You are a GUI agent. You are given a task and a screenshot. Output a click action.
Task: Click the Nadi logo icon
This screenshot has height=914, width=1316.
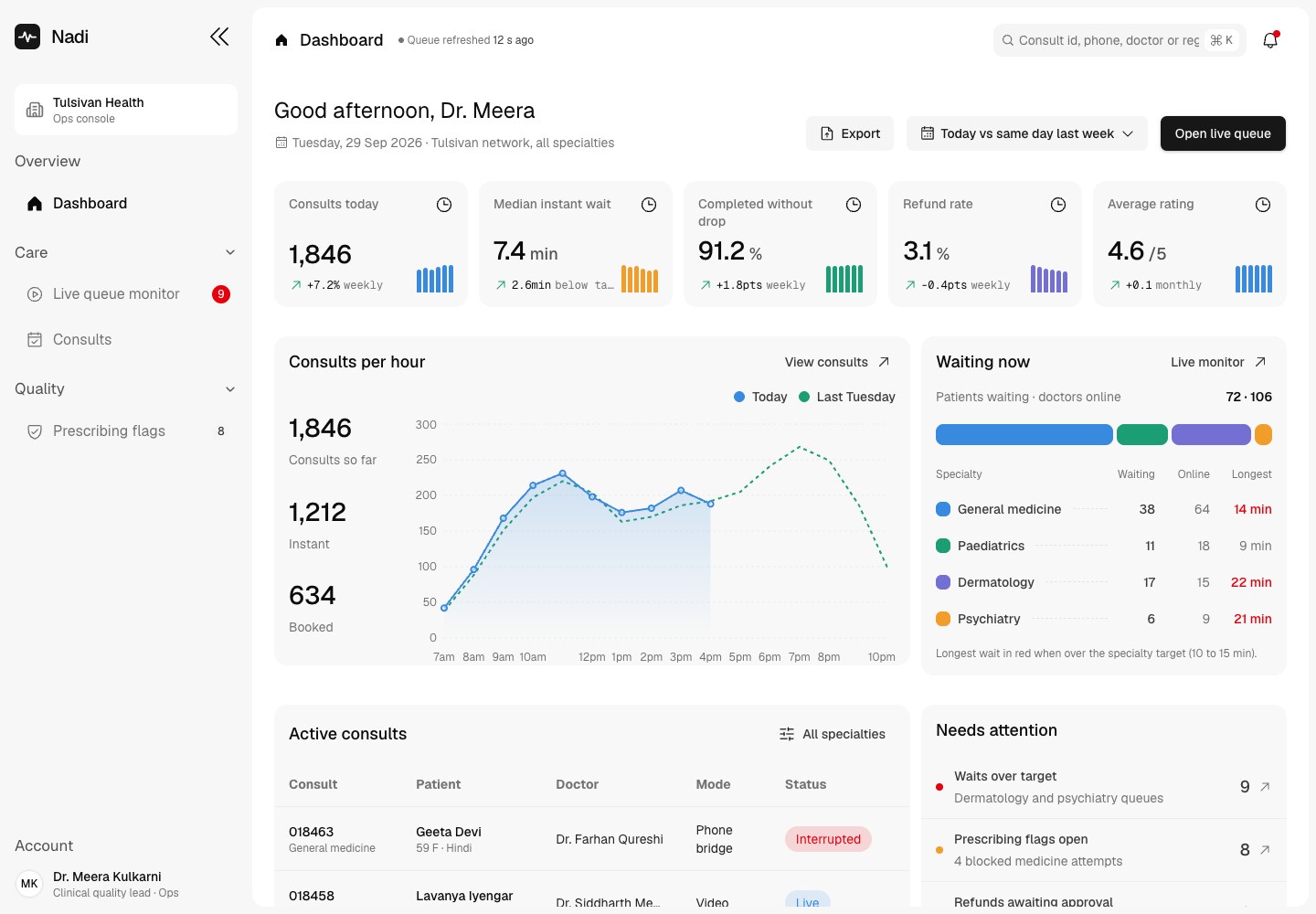pos(27,37)
